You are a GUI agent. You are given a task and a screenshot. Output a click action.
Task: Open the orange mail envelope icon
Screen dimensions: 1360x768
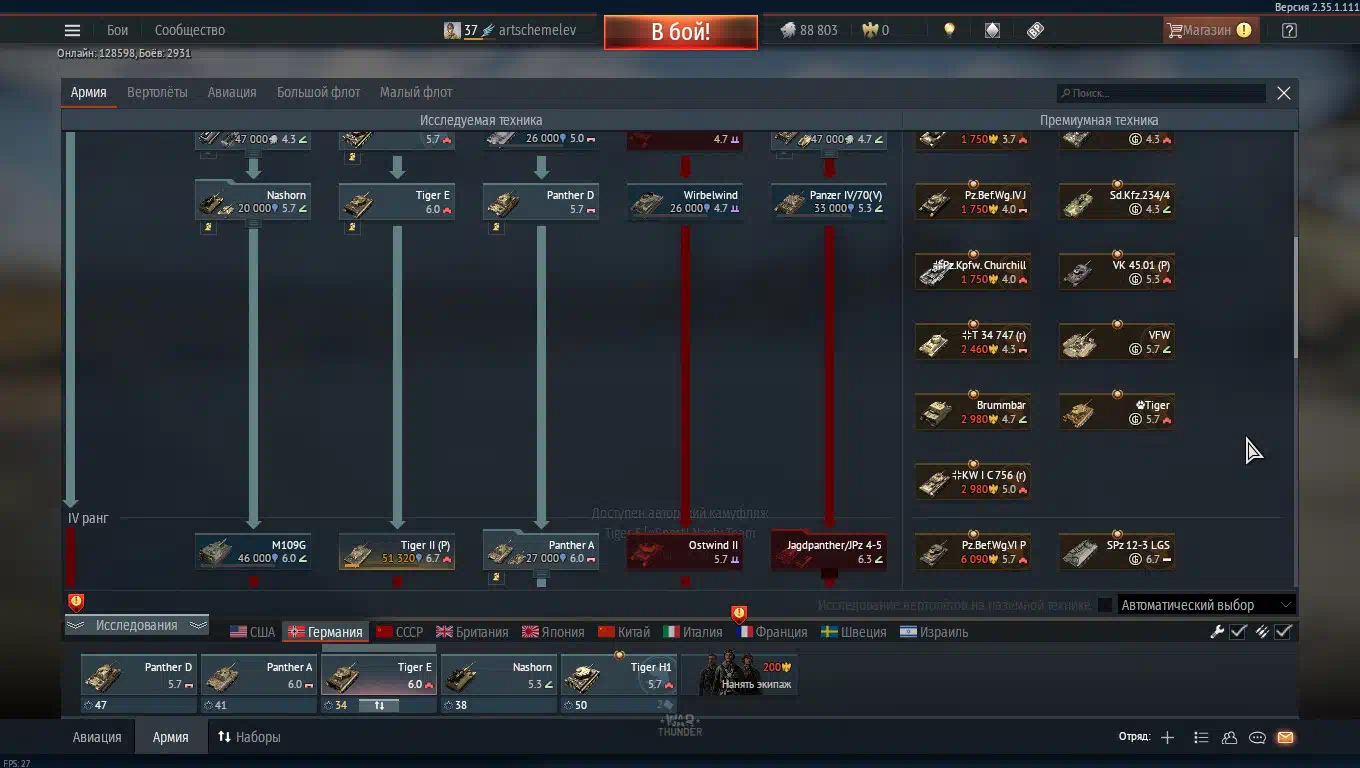tap(1285, 738)
